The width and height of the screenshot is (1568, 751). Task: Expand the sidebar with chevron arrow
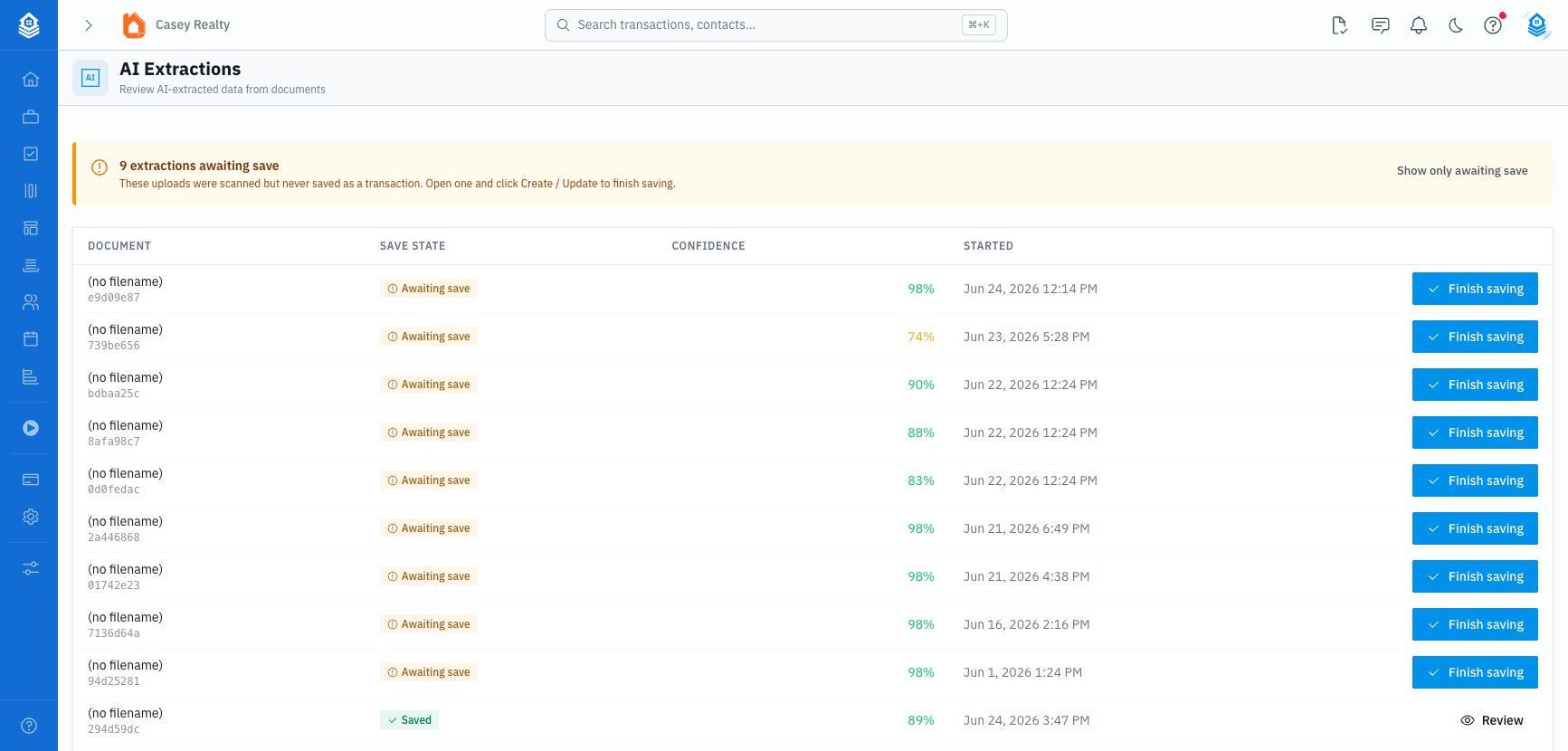pos(89,25)
